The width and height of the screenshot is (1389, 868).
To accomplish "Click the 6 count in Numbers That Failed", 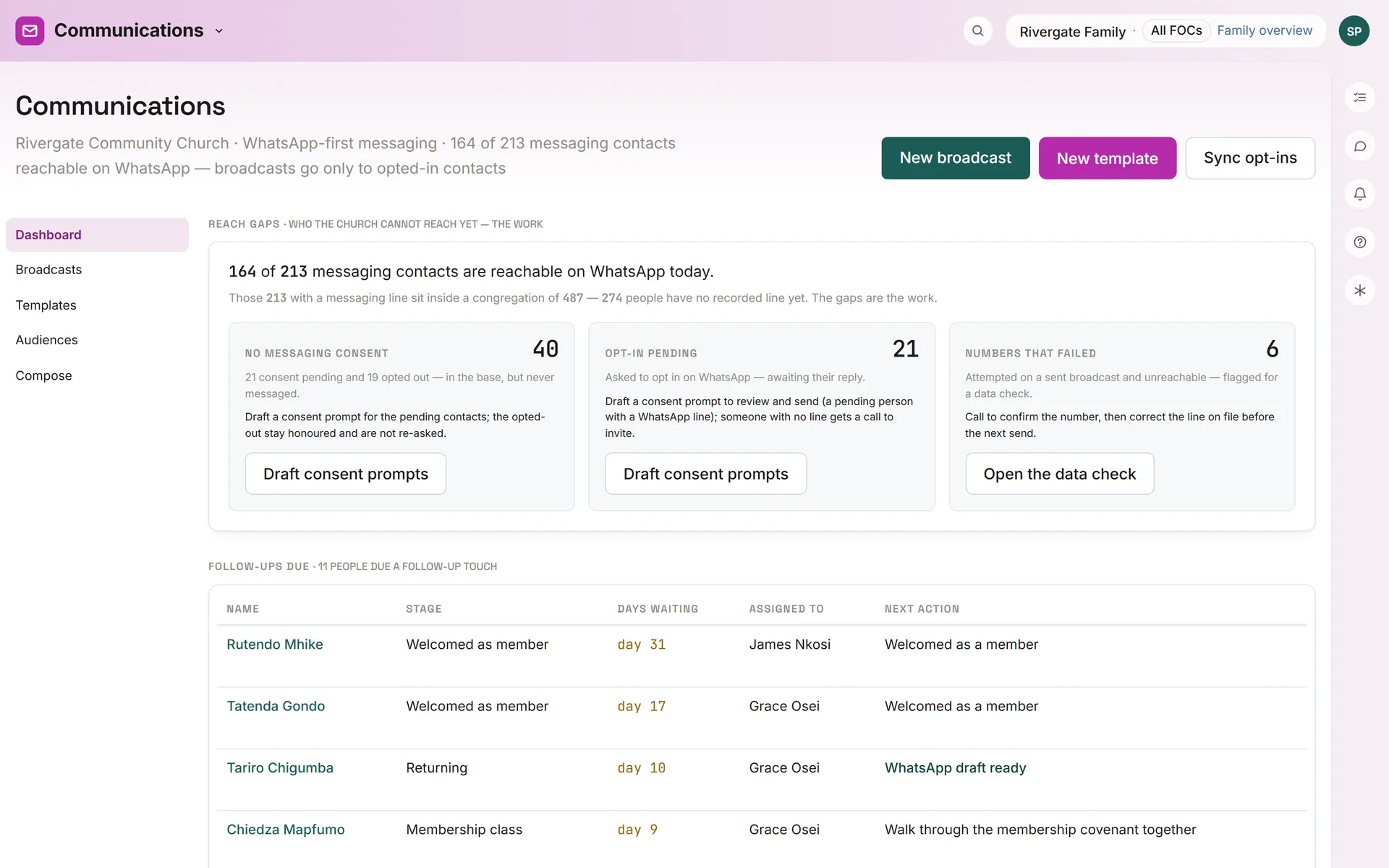I will (x=1273, y=349).
